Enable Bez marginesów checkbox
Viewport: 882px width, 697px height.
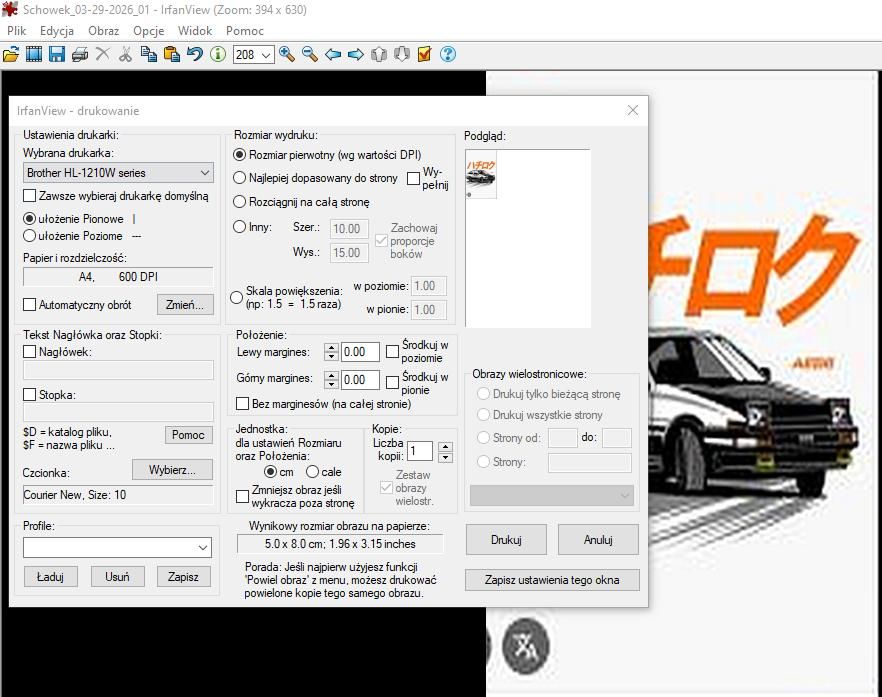[242, 404]
